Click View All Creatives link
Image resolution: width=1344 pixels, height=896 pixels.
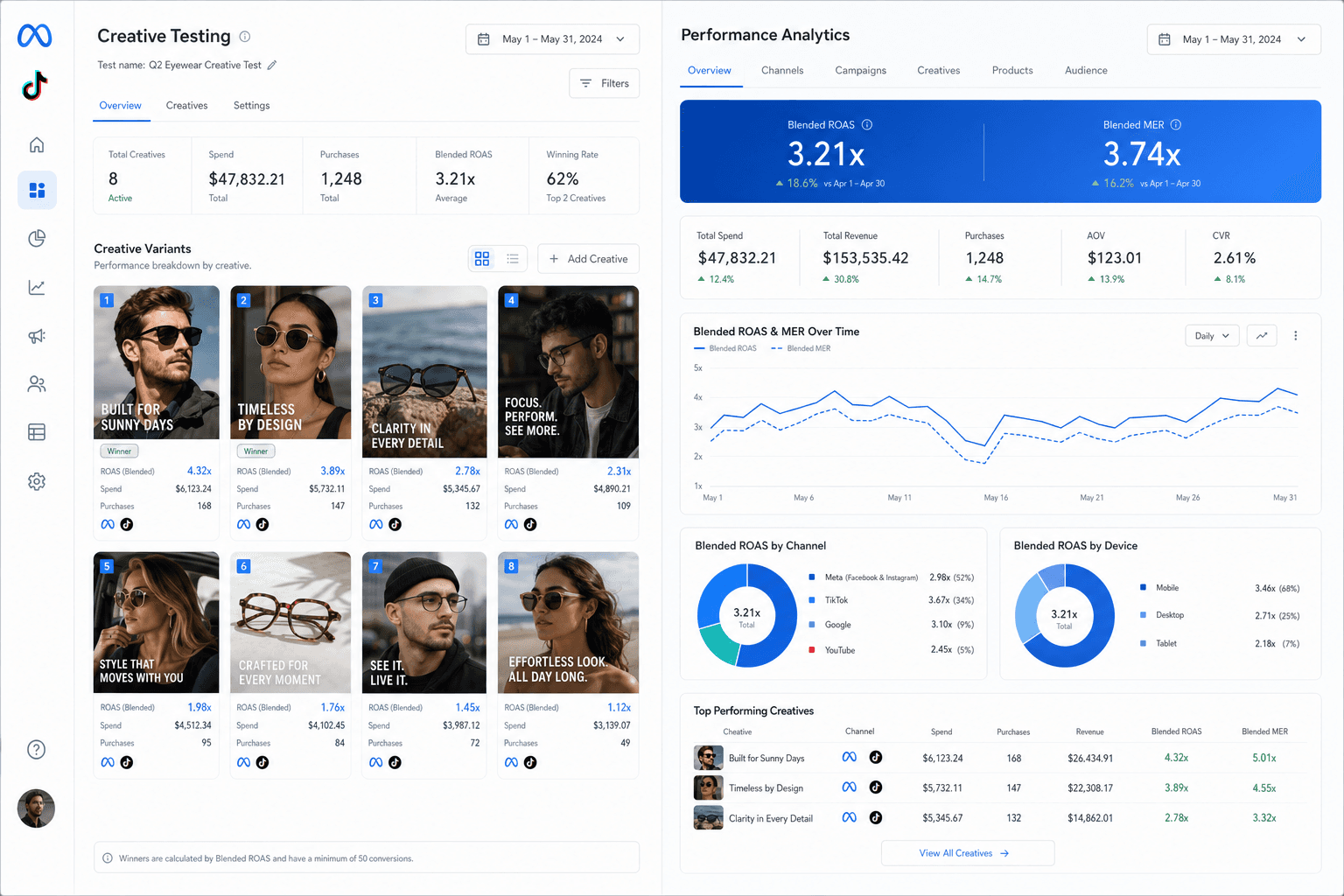(968, 853)
